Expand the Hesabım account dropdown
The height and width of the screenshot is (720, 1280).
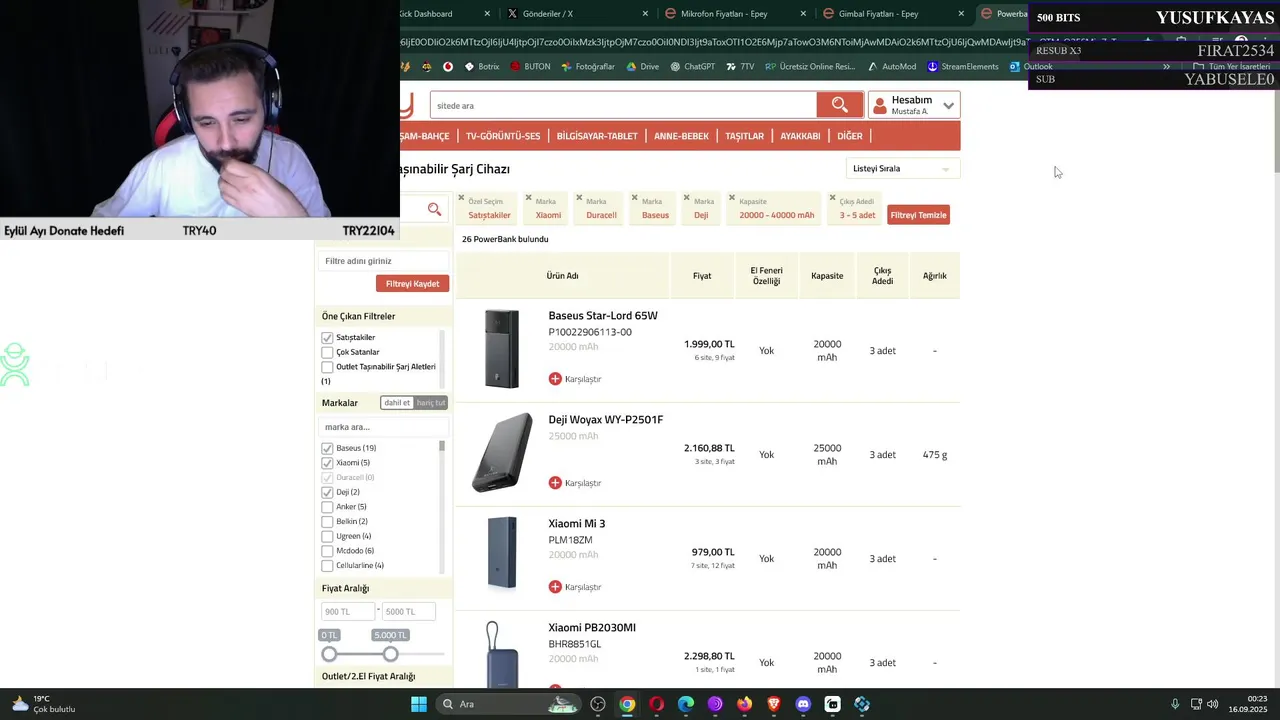pyautogui.click(x=914, y=105)
